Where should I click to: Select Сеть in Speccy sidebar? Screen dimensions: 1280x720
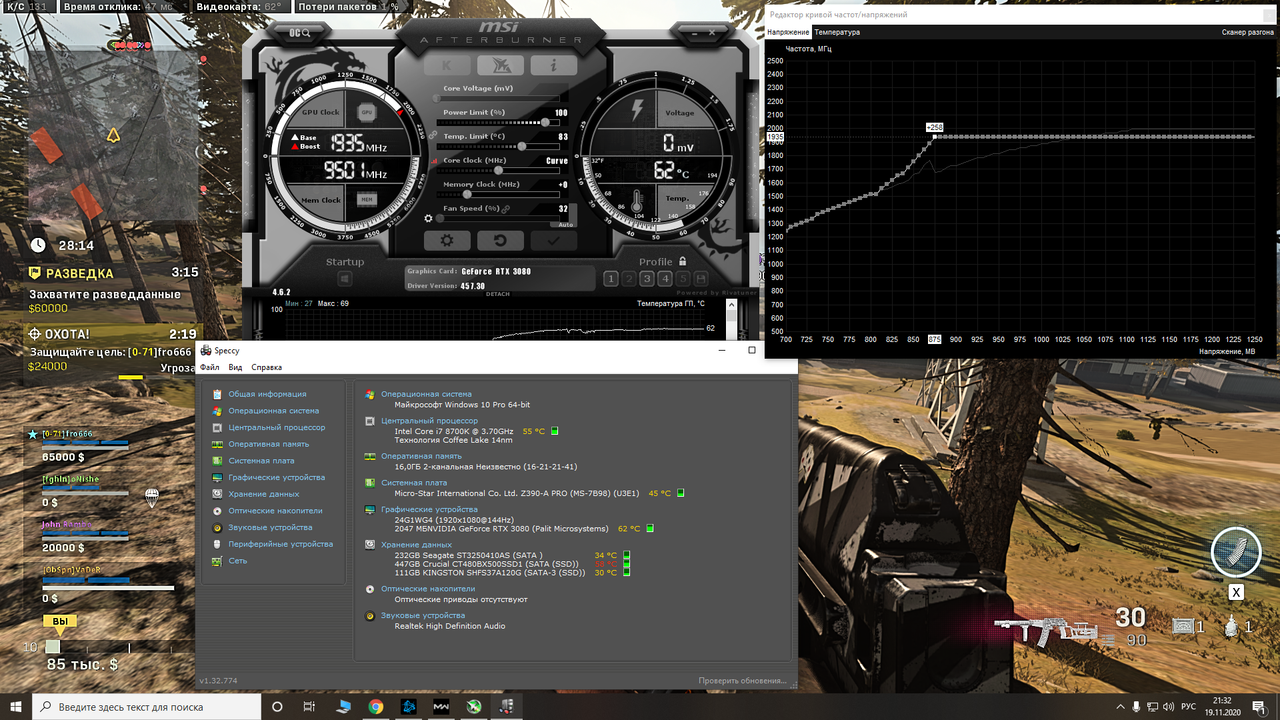tap(237, 561)
